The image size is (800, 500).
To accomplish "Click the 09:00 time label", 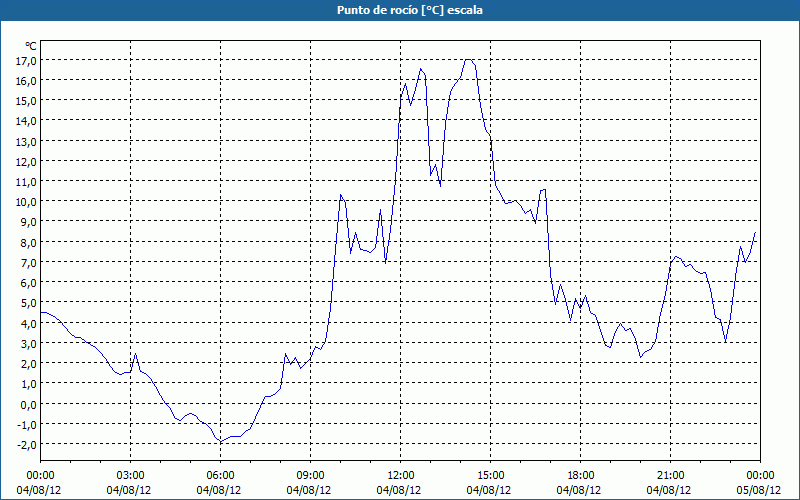I will coord(310,476).
